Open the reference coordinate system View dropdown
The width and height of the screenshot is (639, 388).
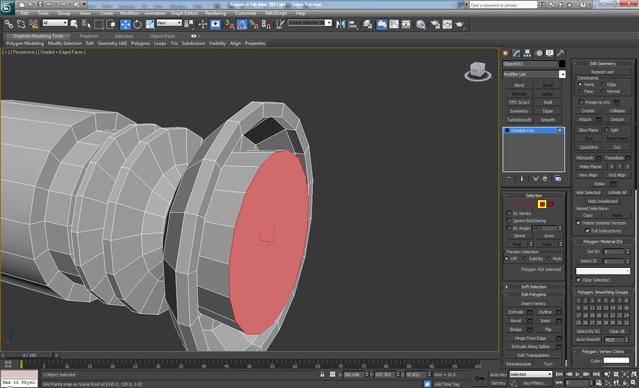pyautogui.click(x=169, y=23)
